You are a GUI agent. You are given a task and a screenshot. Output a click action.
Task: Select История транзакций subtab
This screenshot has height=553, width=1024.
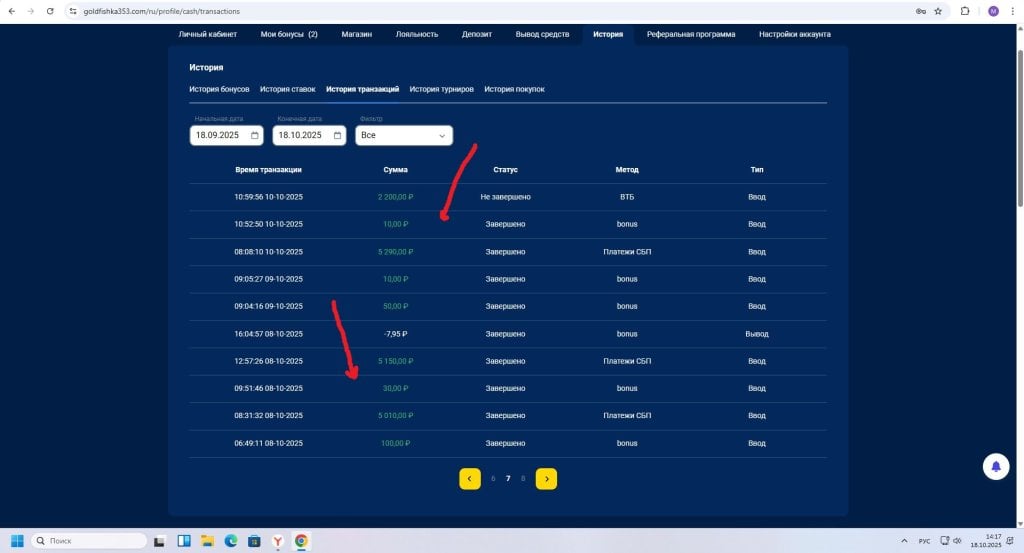pyautogui.click(x=362, y=89)
